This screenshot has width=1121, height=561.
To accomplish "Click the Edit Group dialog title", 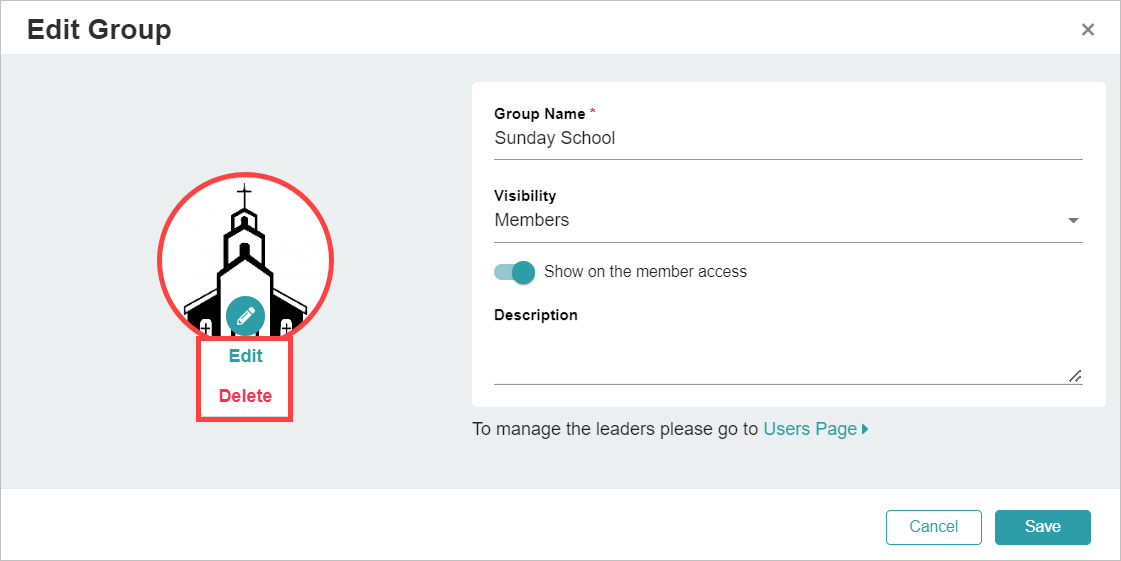I will pyautogui.click(x=99, y=30).
